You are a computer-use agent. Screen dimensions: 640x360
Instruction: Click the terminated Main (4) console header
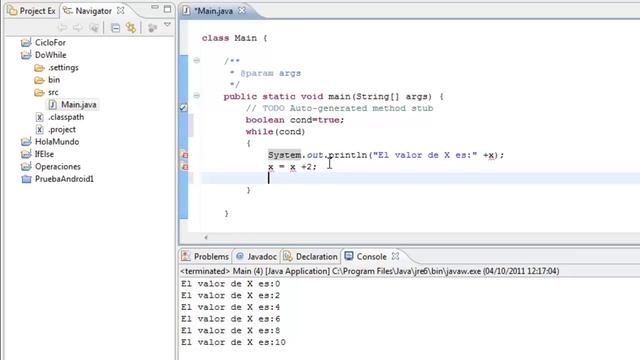pos(369,271)
